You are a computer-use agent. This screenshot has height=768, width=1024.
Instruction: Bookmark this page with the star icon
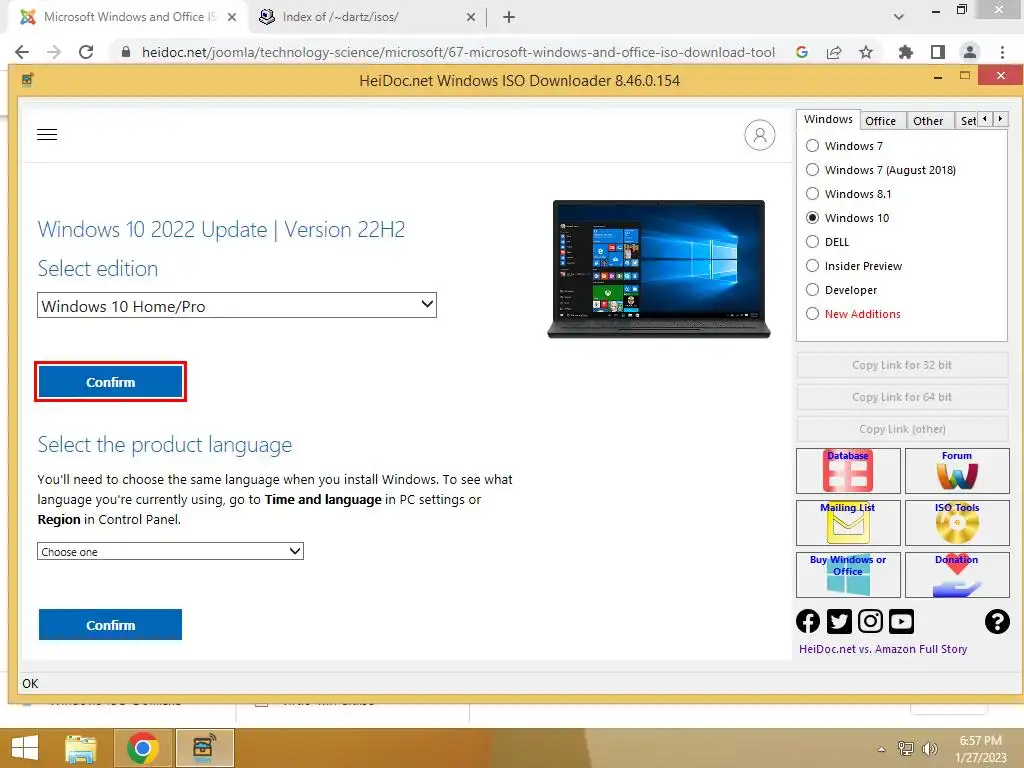(x=866, y=52)
